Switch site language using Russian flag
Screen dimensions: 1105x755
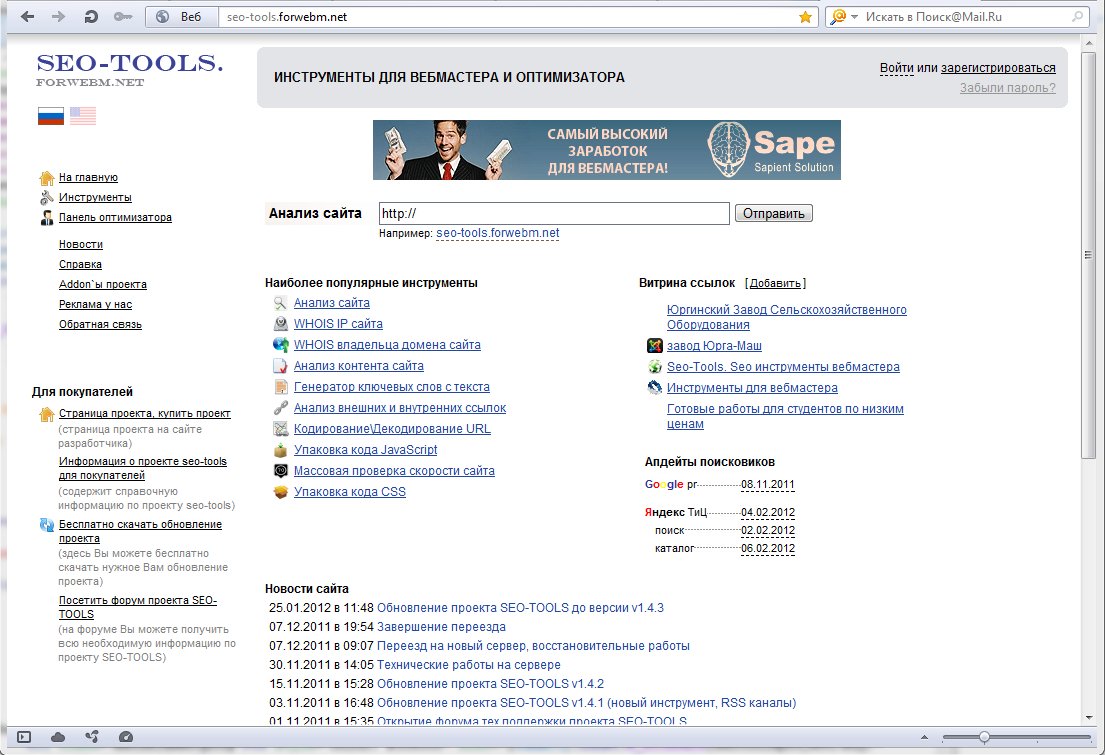pos(50,117)
